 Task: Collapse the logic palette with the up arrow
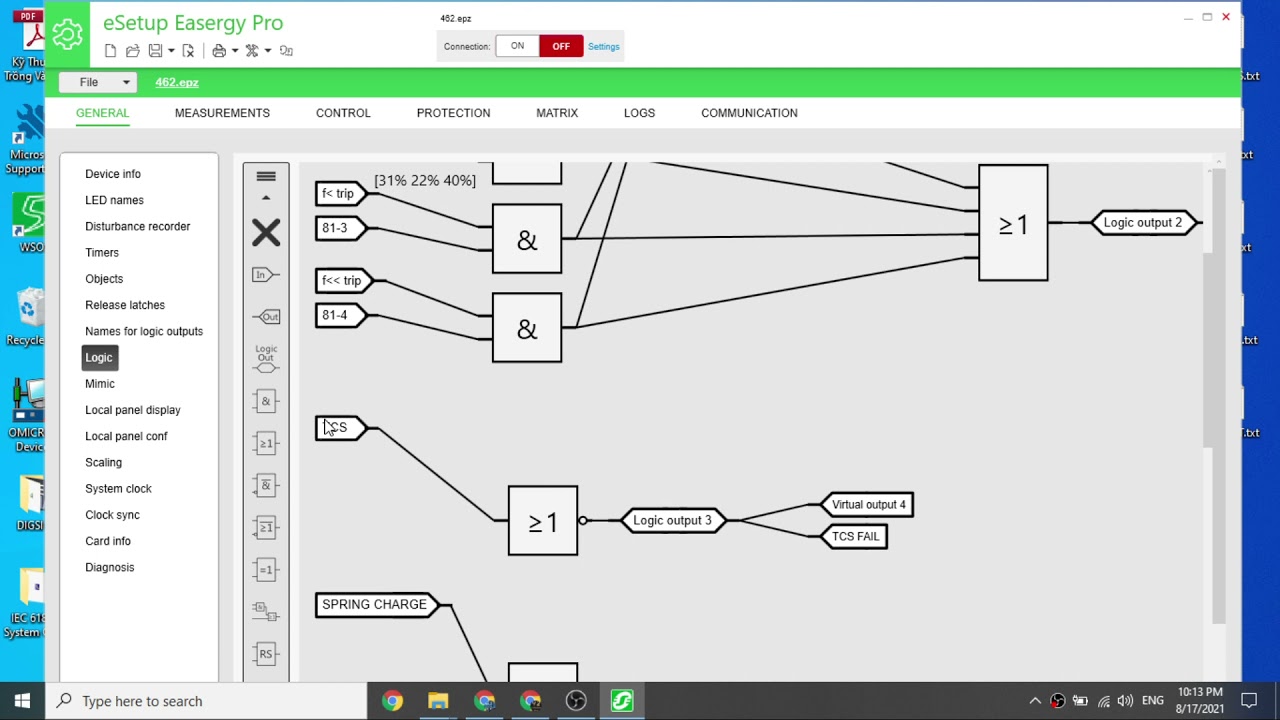coord(266,198)
